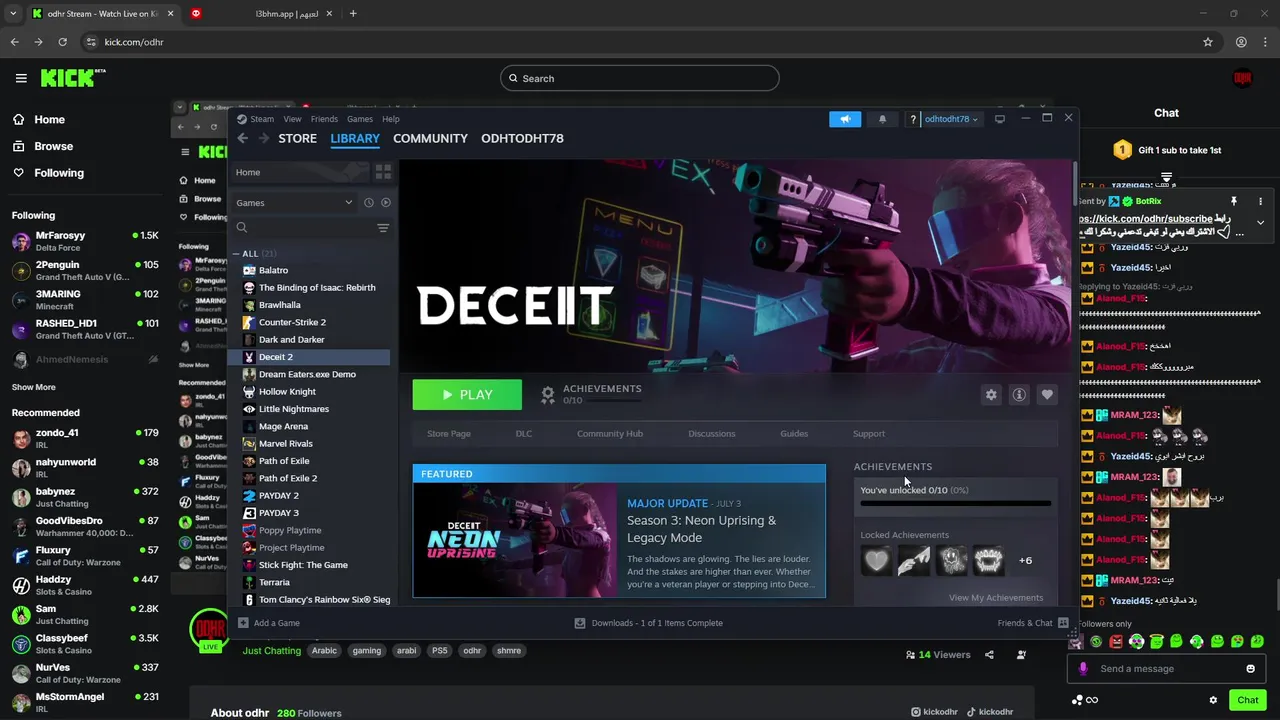Open MrFarosyy channel

point(85,241)
